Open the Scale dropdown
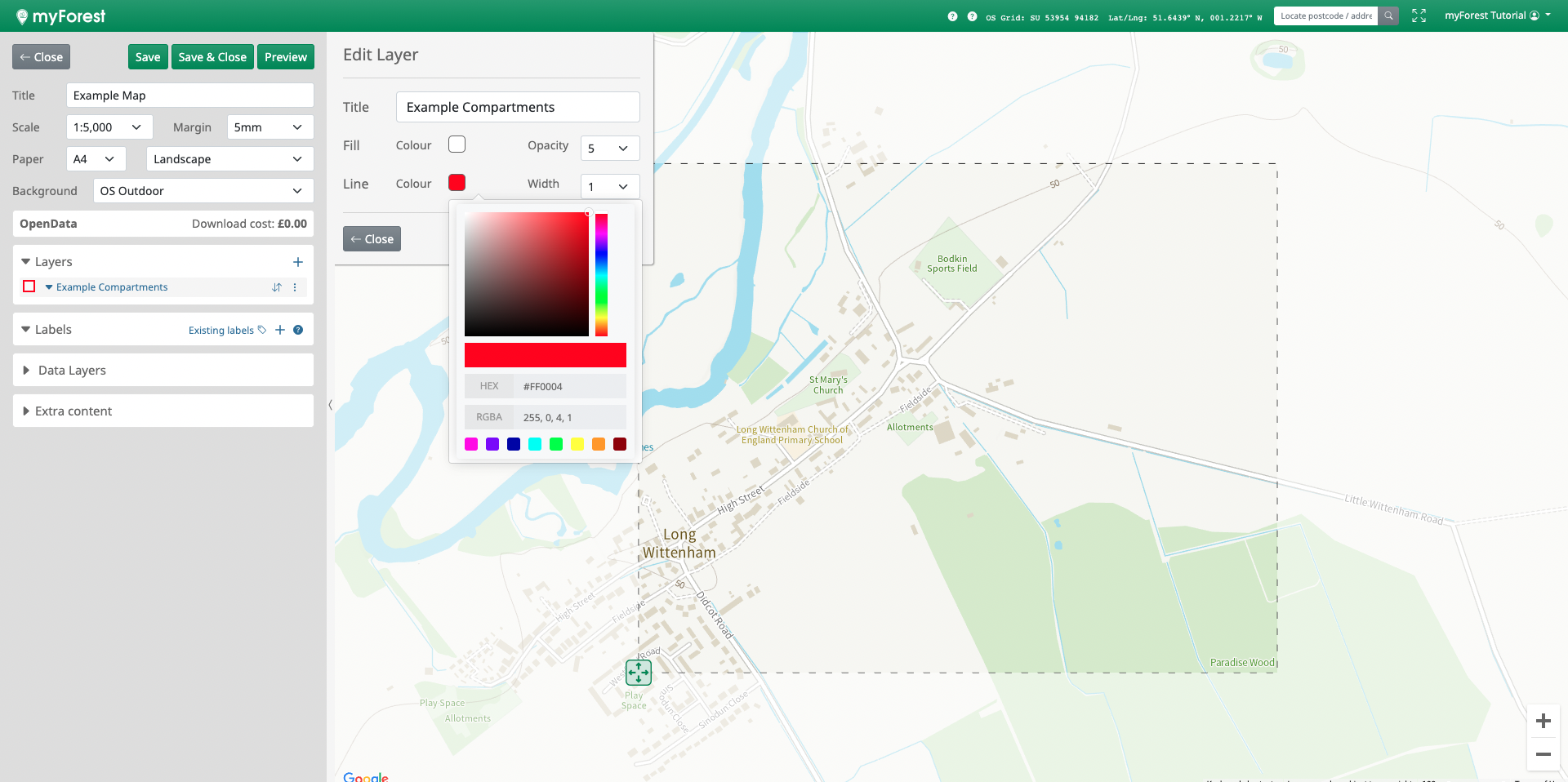Screen dimensions: 1568x782 [109, 127]
